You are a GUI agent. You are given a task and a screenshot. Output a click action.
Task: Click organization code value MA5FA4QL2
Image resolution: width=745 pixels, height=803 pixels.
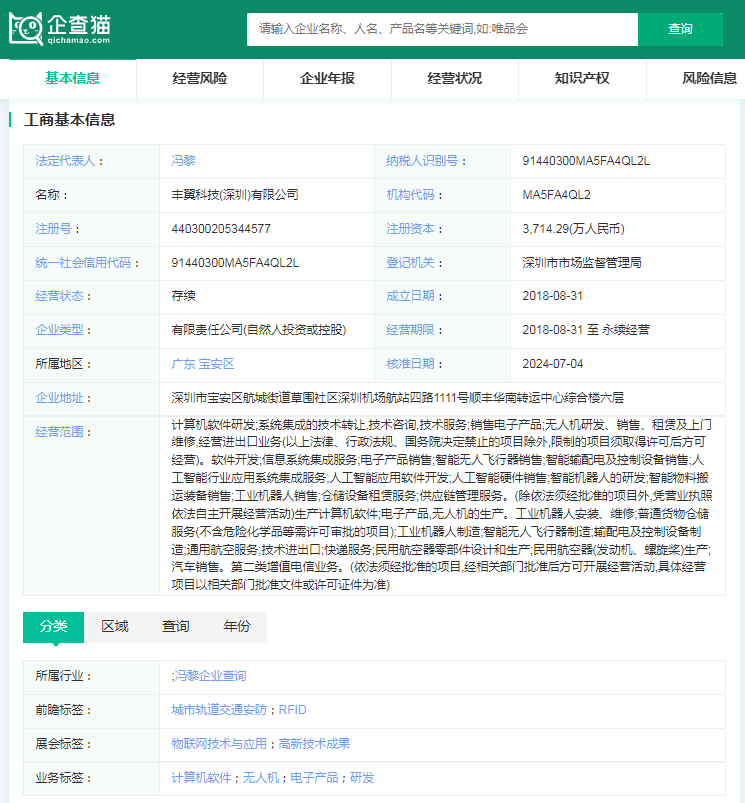point(557,195)
